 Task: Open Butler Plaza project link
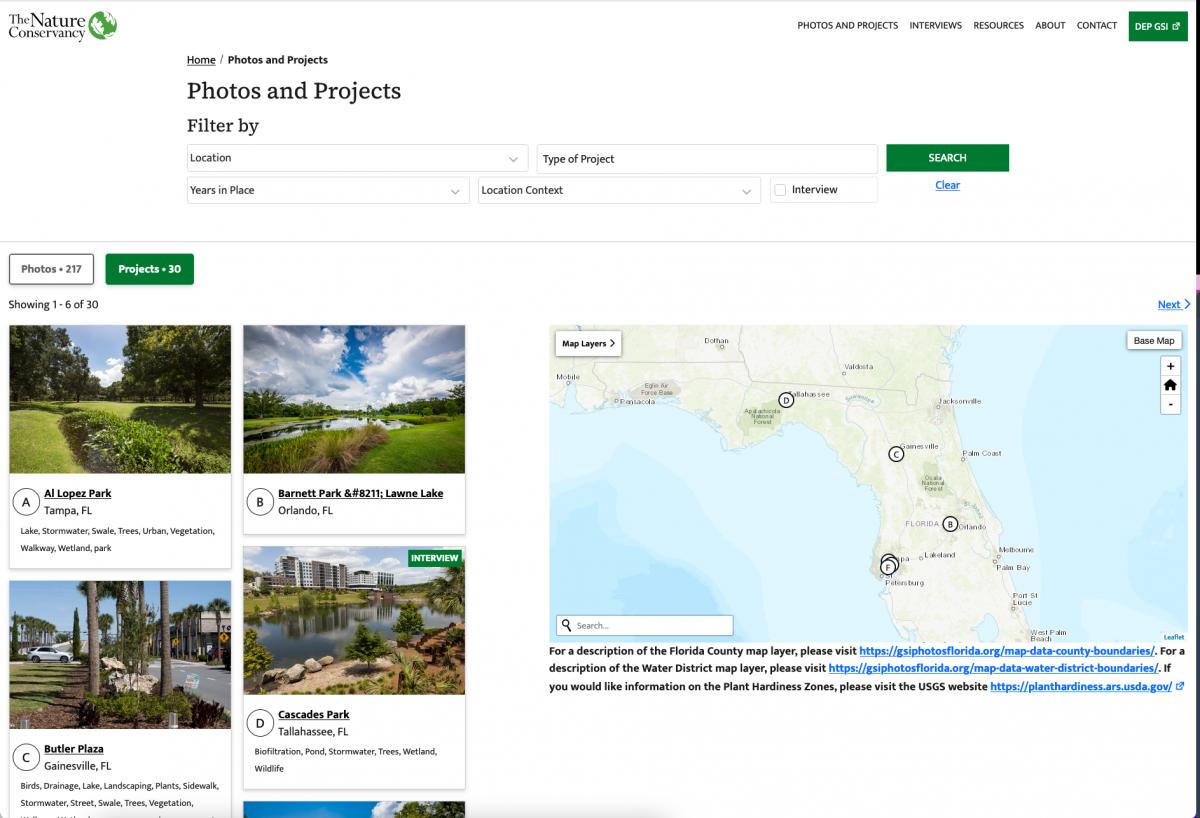[x=74, y=749]
